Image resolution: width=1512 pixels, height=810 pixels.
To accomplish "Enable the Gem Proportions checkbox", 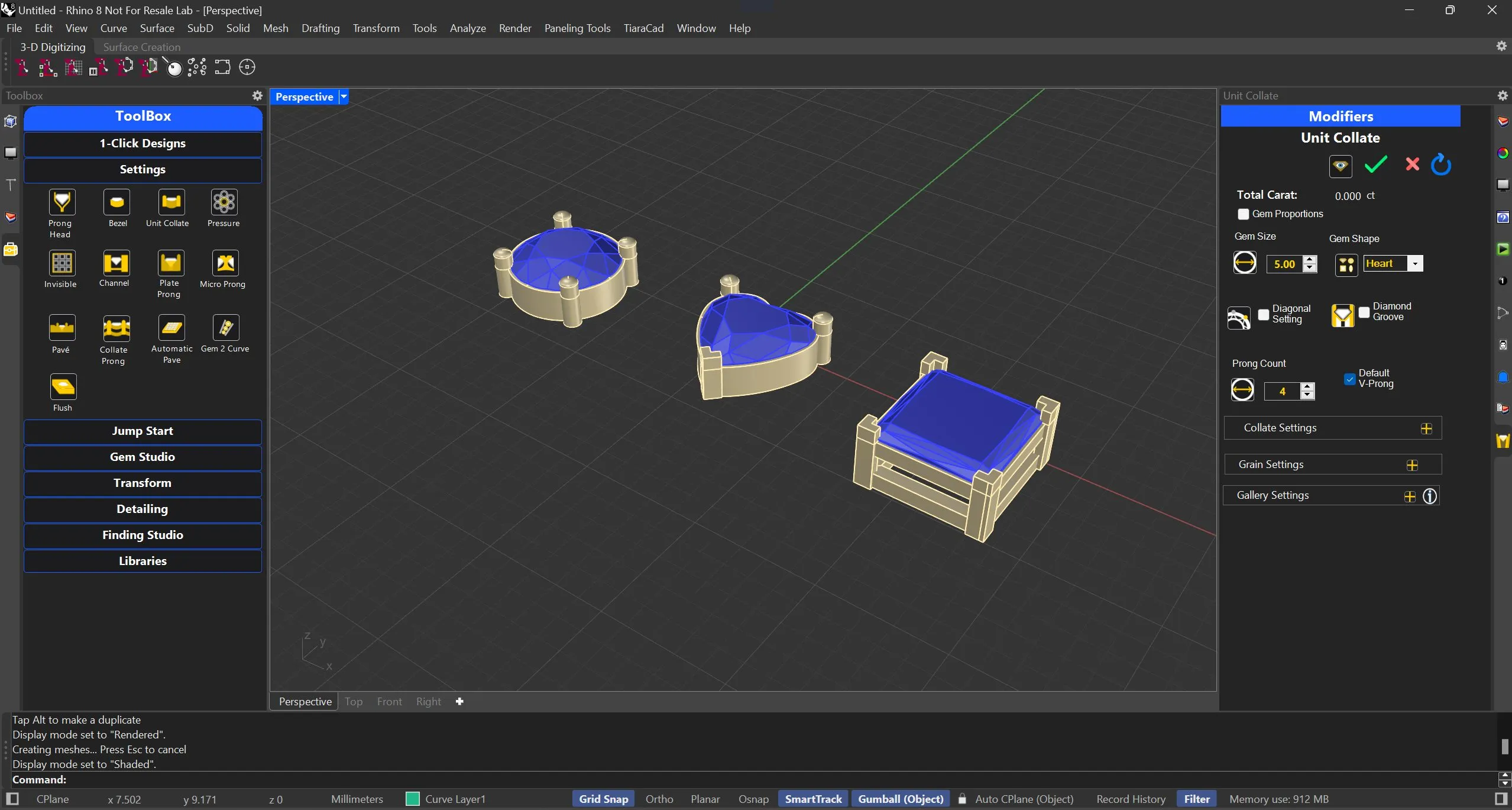I will (1243, 214).
